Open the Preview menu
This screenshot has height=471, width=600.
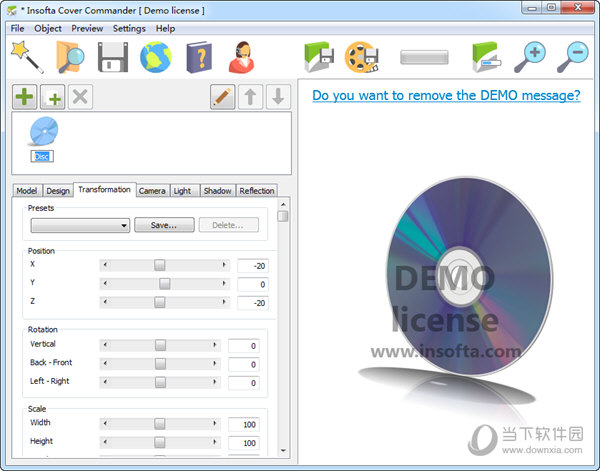coord(87,28)
